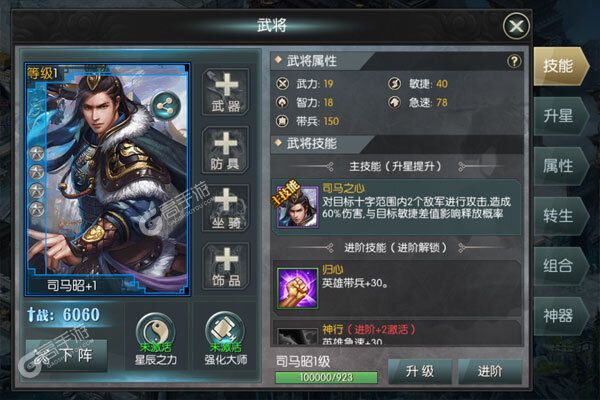Image resolution: width=600 pixels, height=400 pixels.
Task: Open the 强化大师 icon
Action: pos(225,331)
